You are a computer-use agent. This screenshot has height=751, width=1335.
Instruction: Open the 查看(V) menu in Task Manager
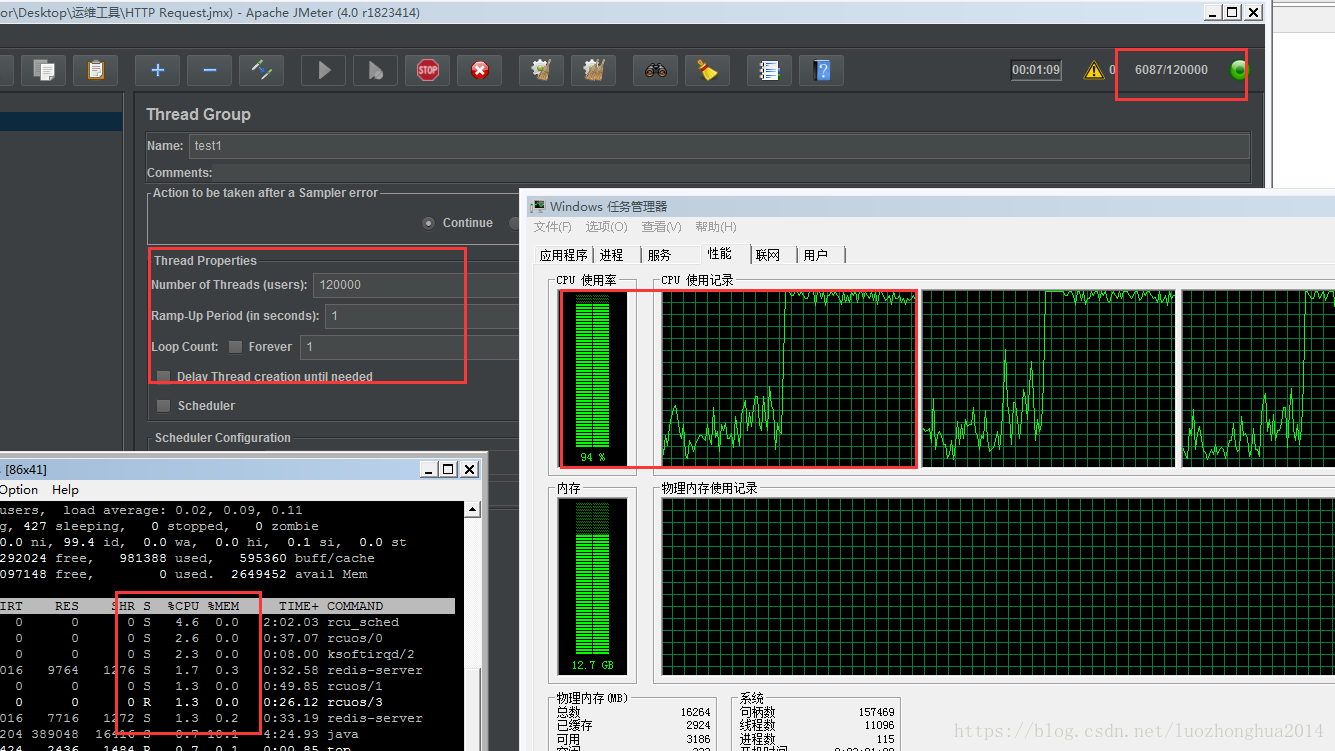coord(661,227)
